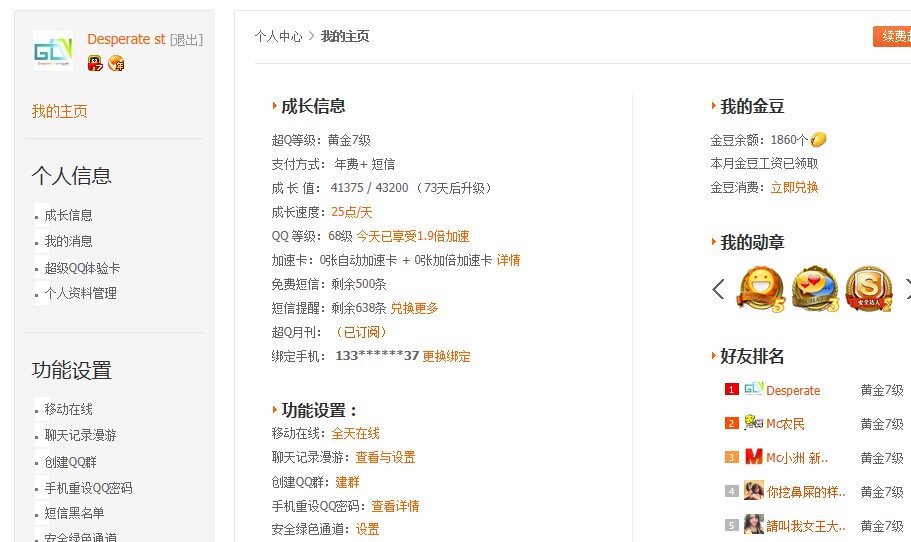Image resolution: width=911 pixels, height=542 pixels.
Task: Open Desperate st username link
Action: point(126,39)
